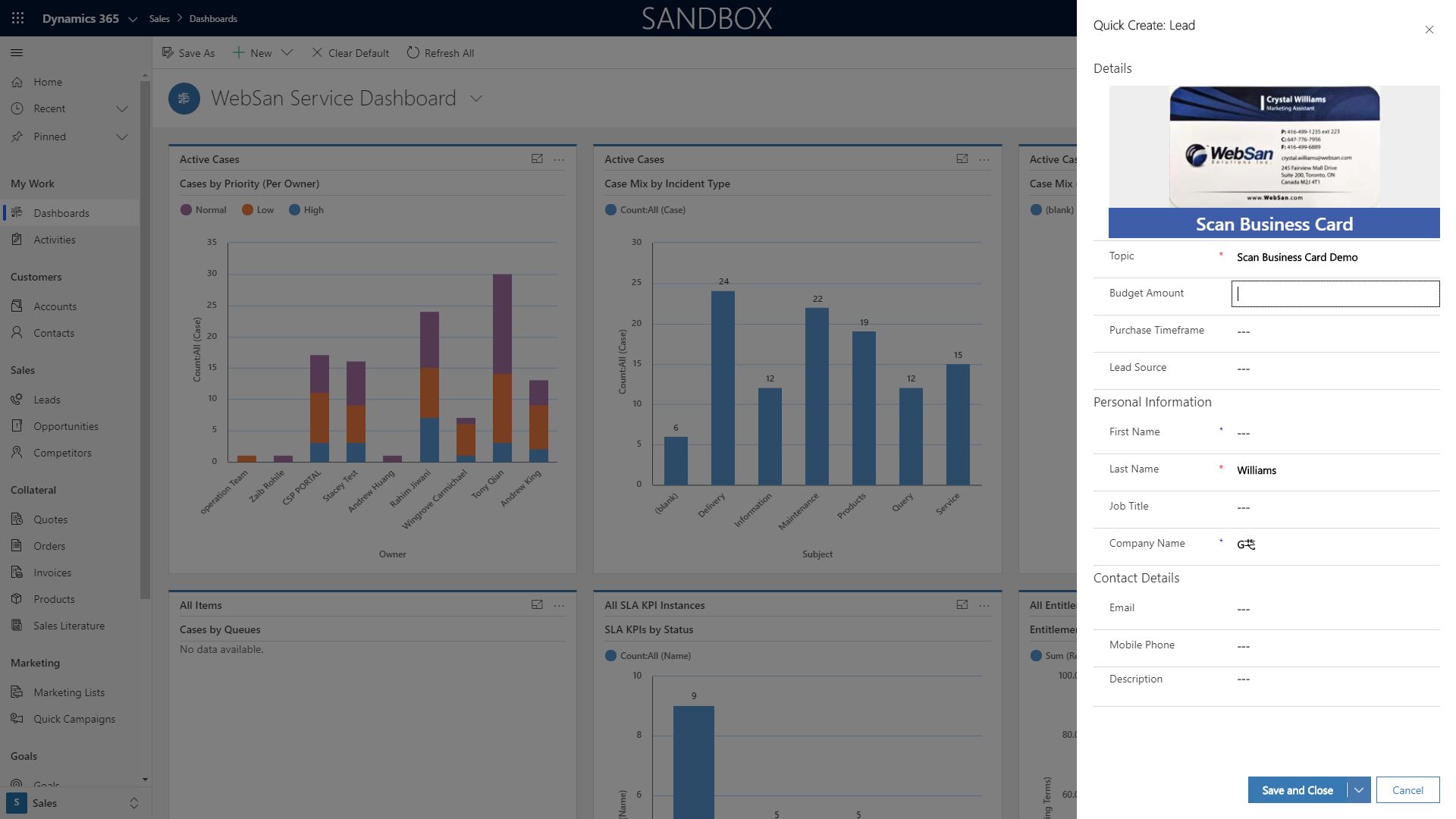Open the Purchase Timeframe field dropdown
1456x819 pixels.
(1335, 331)
